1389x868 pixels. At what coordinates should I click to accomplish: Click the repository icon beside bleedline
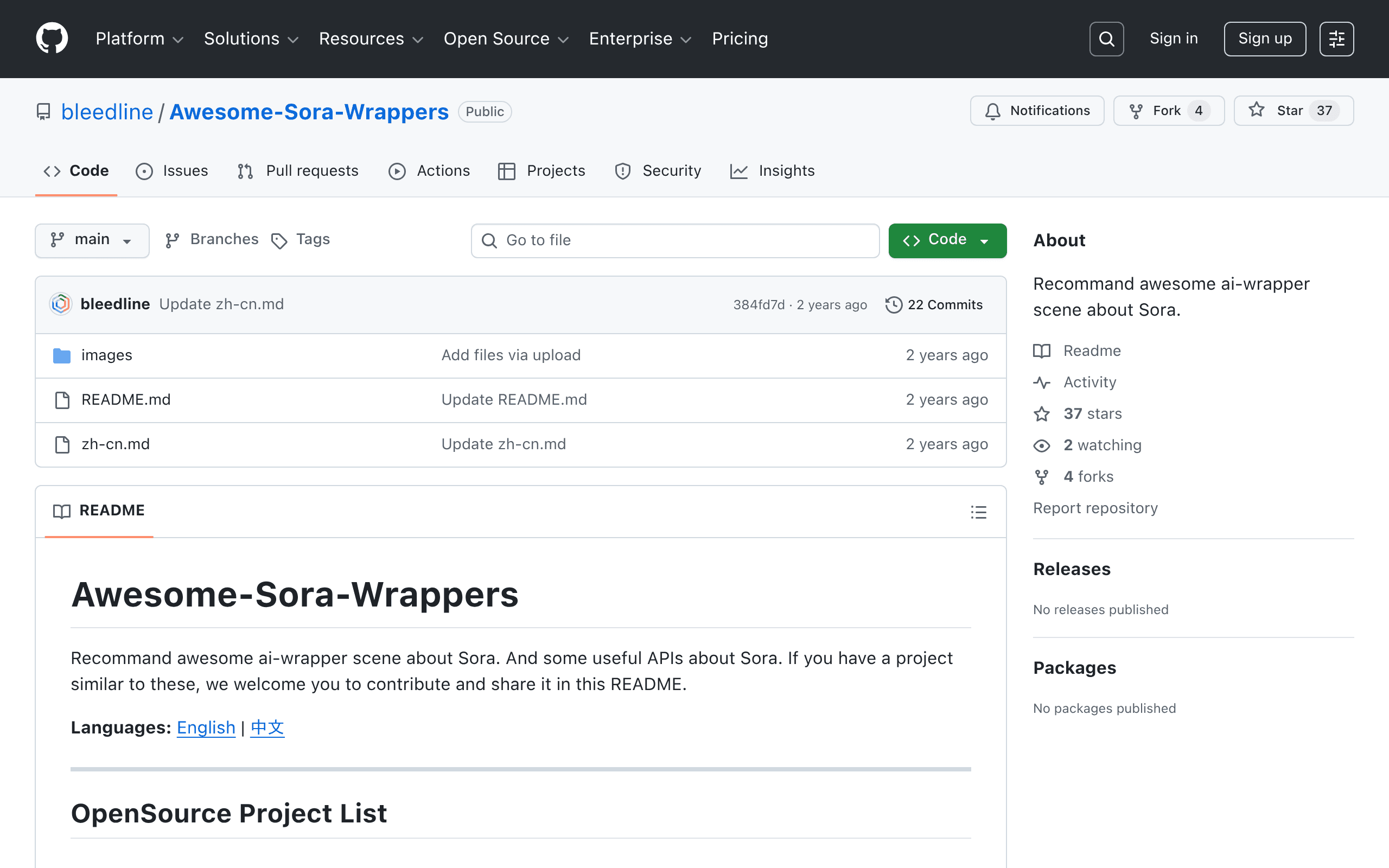pyautogui.click(x=43, y=111)
